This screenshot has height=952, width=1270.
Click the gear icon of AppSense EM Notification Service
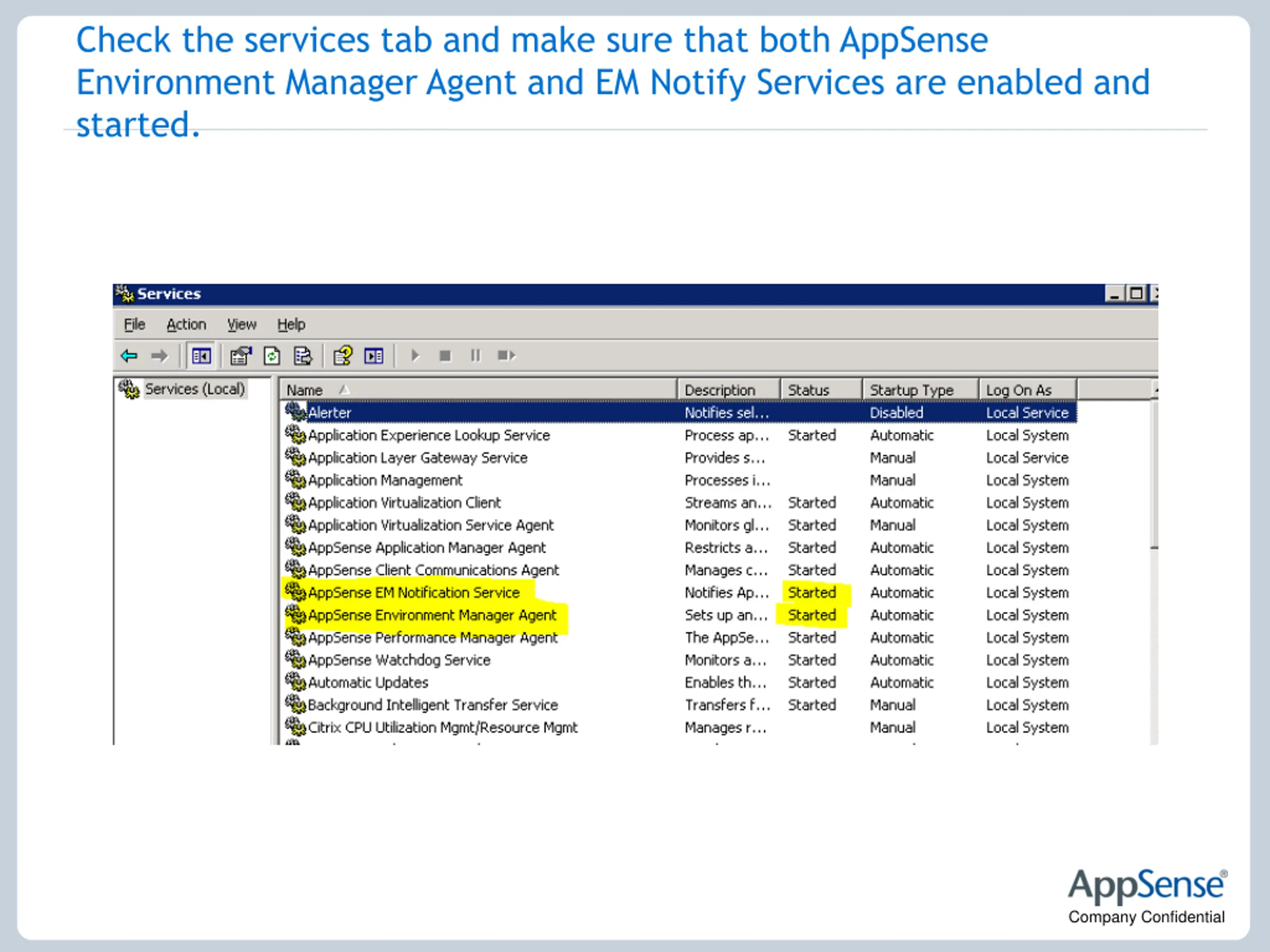[x=296, y=591]
